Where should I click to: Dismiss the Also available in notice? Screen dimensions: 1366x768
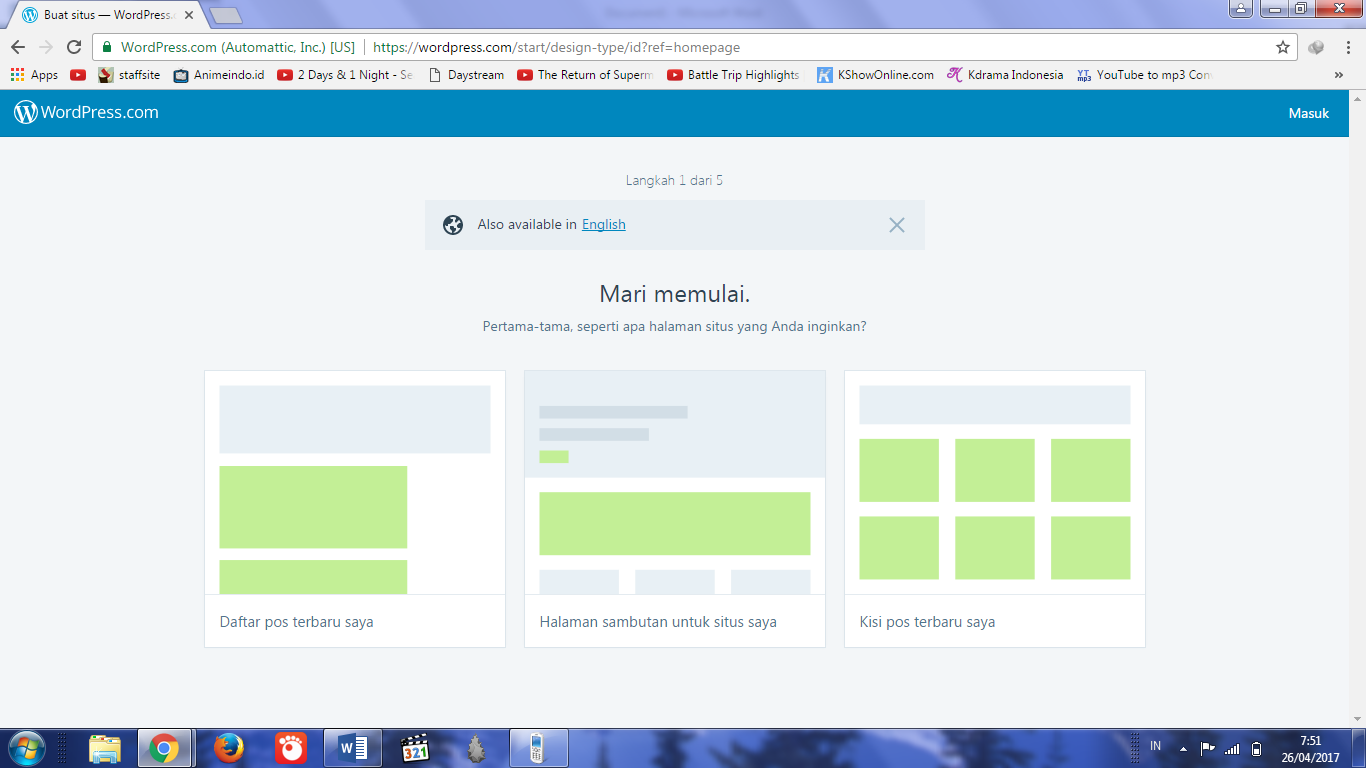pyautogui.click(x=897, y=225)
